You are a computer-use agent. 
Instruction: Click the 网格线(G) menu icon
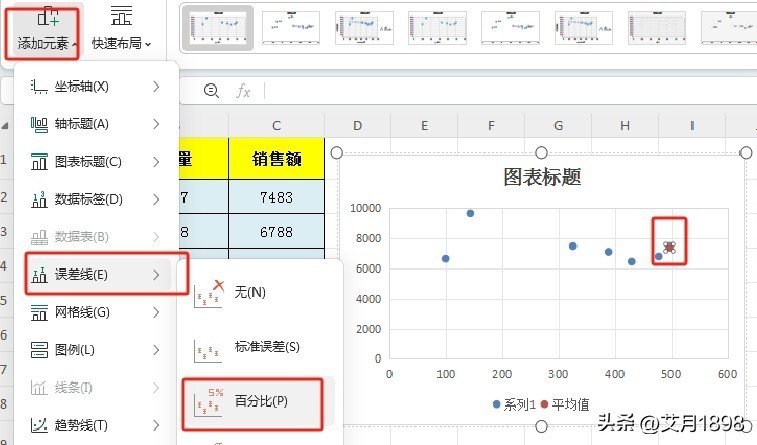click(40, 312)
